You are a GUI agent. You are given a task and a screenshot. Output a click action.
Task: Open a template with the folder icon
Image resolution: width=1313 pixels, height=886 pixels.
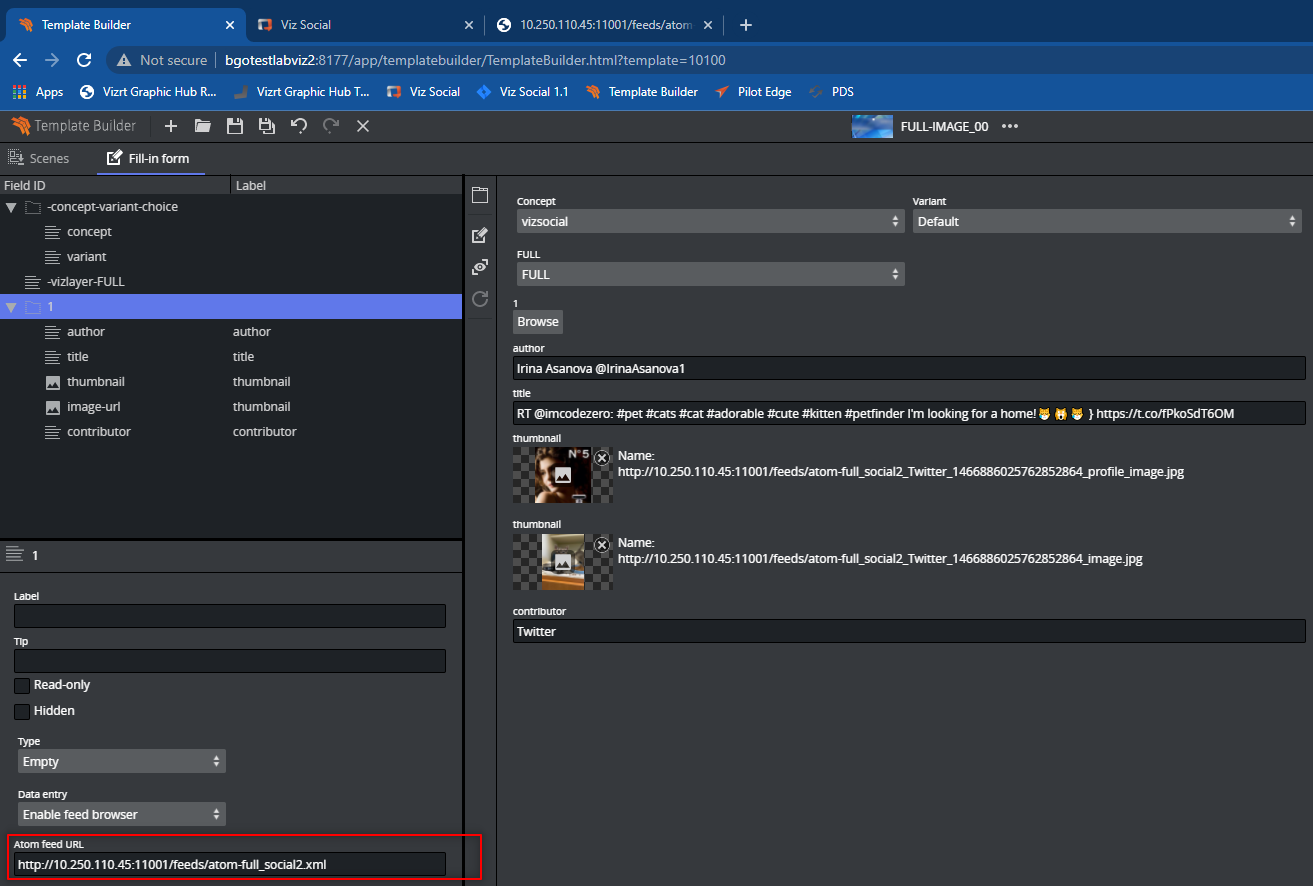[203, 126]
